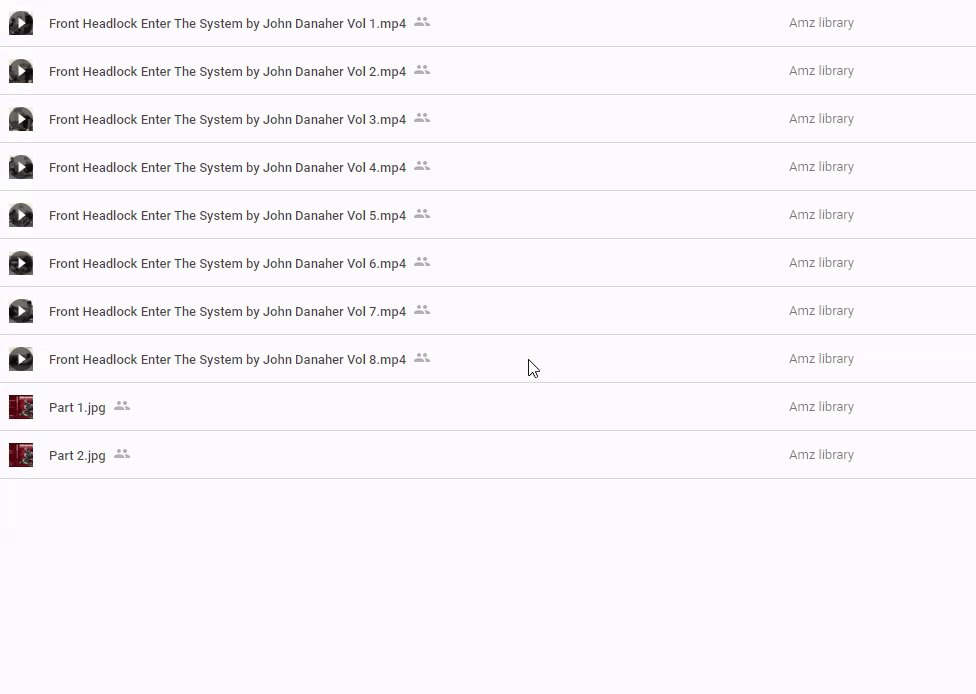Open the Part 2.jpg image thumbnail
Viewport: 976px width, 694px height.
21,455
